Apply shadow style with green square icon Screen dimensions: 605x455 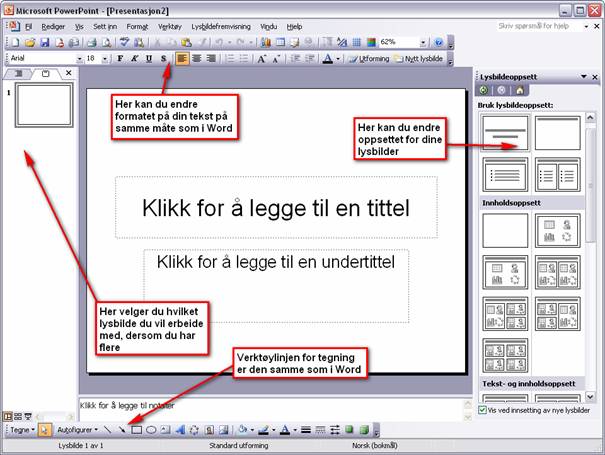tap(350, 430)
